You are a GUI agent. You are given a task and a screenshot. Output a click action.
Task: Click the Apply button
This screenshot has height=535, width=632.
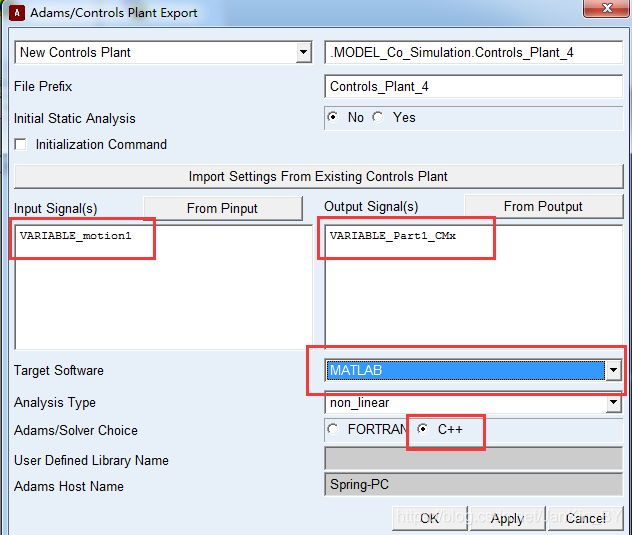[x=507, y=518]
